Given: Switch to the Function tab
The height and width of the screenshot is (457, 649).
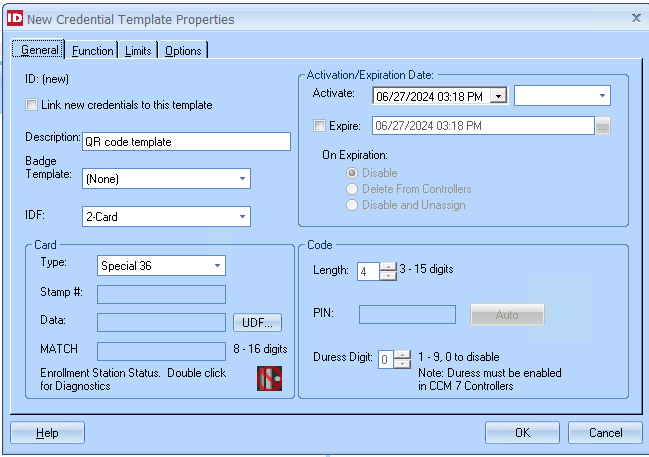Looking at the screenshot, I should pyautogui.click(x=92, y=51).
